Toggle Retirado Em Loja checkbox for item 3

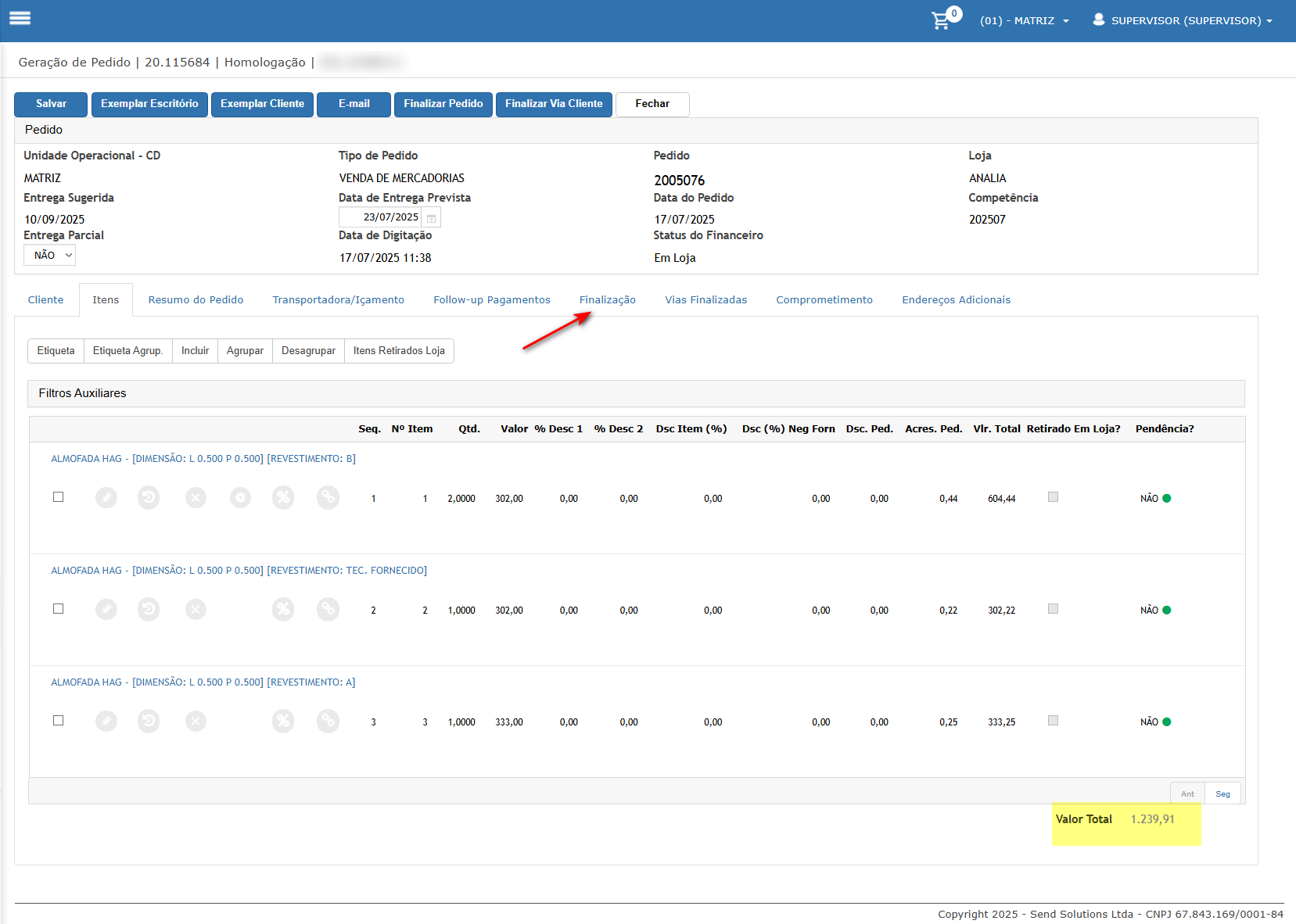1053,721
